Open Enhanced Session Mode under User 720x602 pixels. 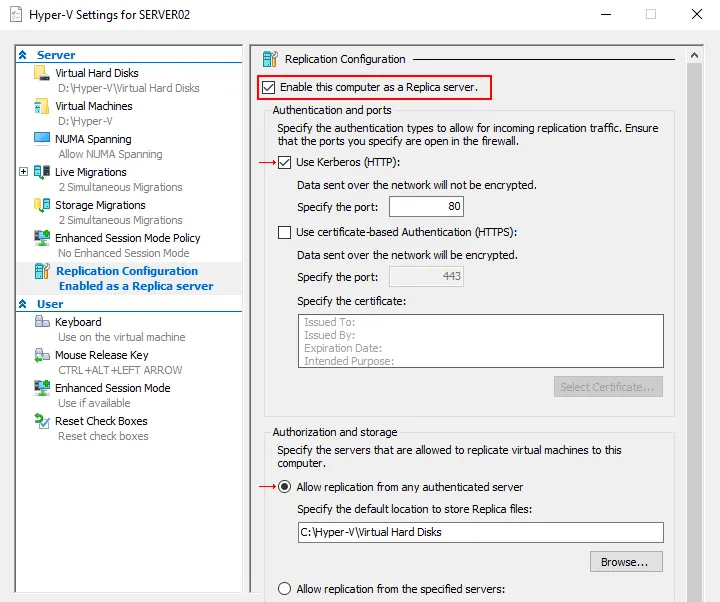coord(112,388)
